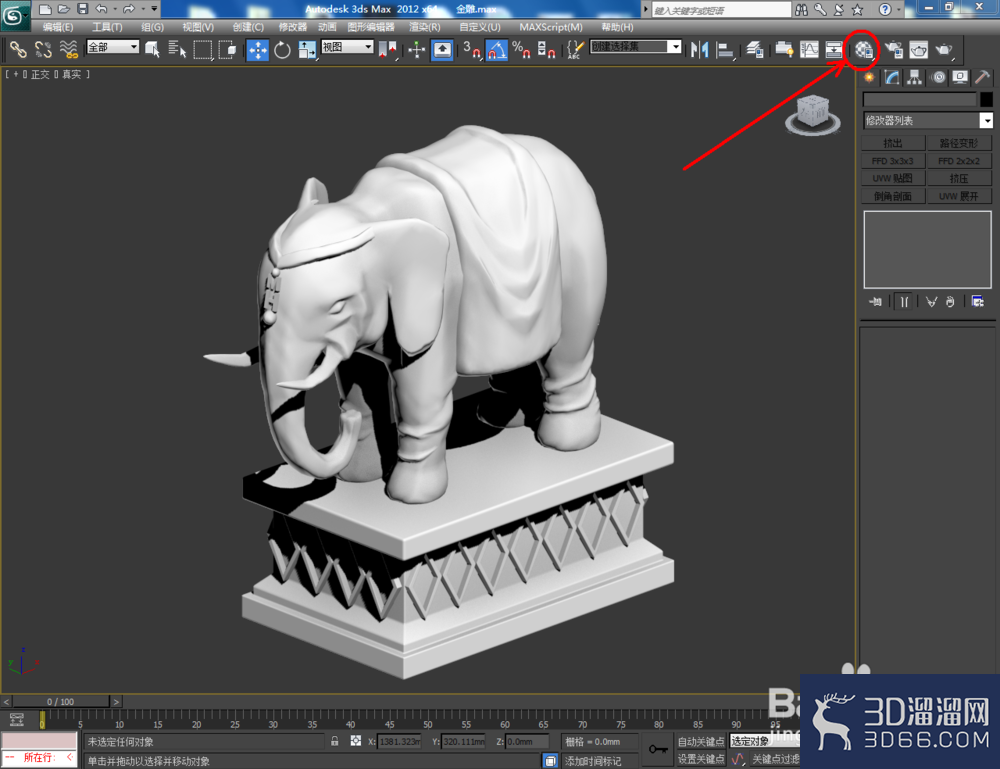
Task: Open the MAXScript(M) menu
Action: pyautogui.click(x=550, y=27)
